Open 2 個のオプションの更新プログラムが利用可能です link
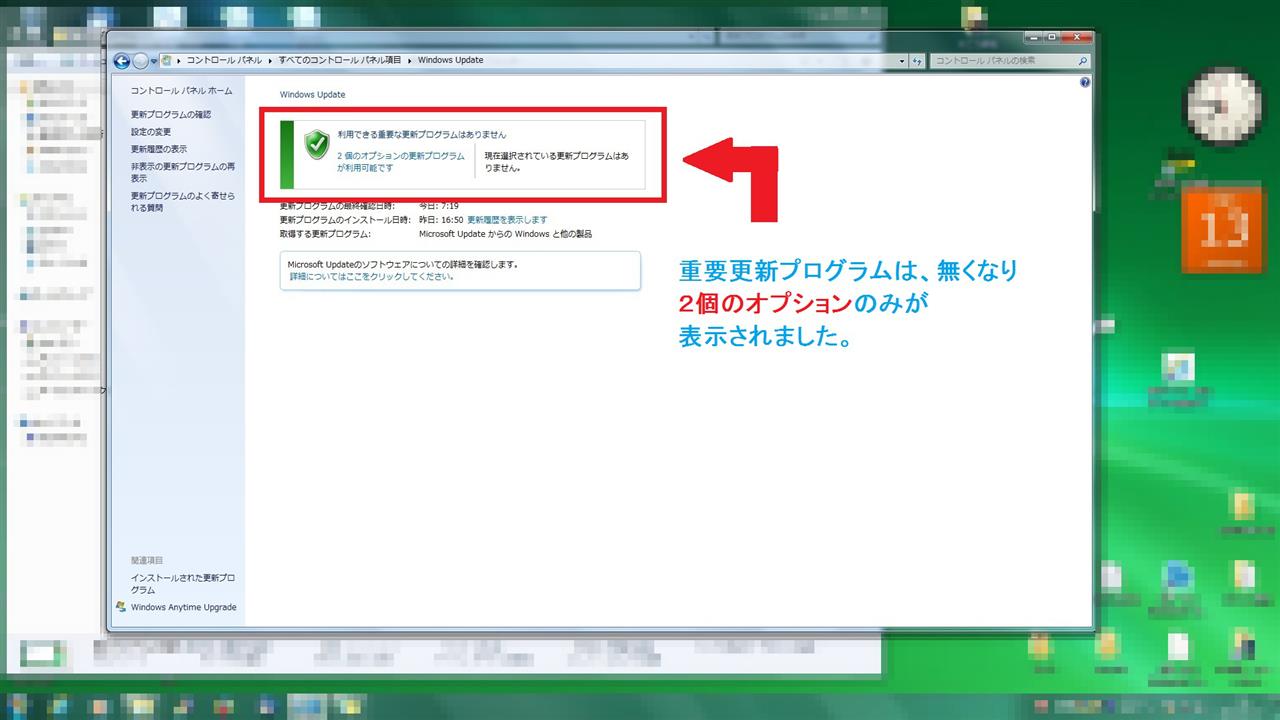 click(x=401, y=162)
